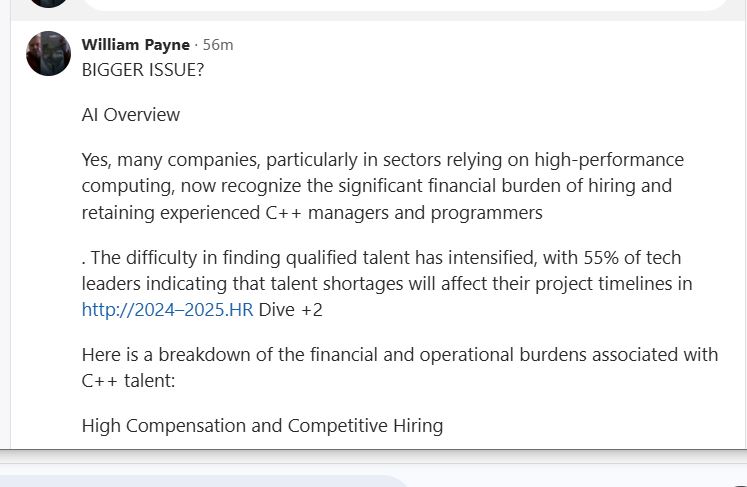The height and width of the screenshot is (487, 747).
Task: Open William Payne's profile name link
Action: point(135,45)
